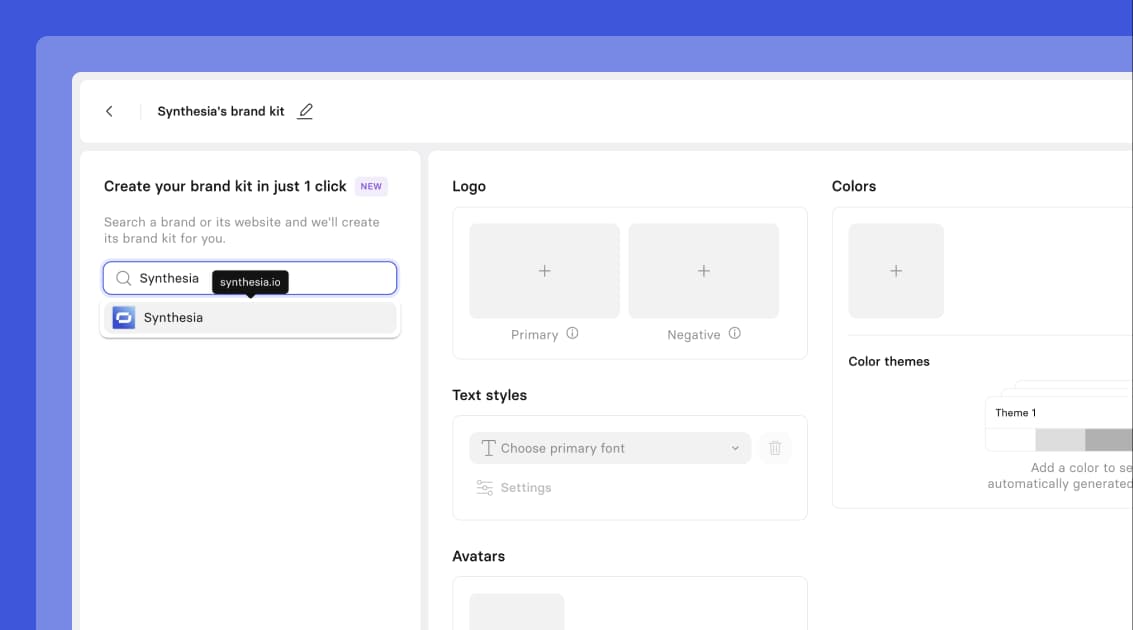
Task: Delete the primary font with the trash icon
Action: coord(775,448)
